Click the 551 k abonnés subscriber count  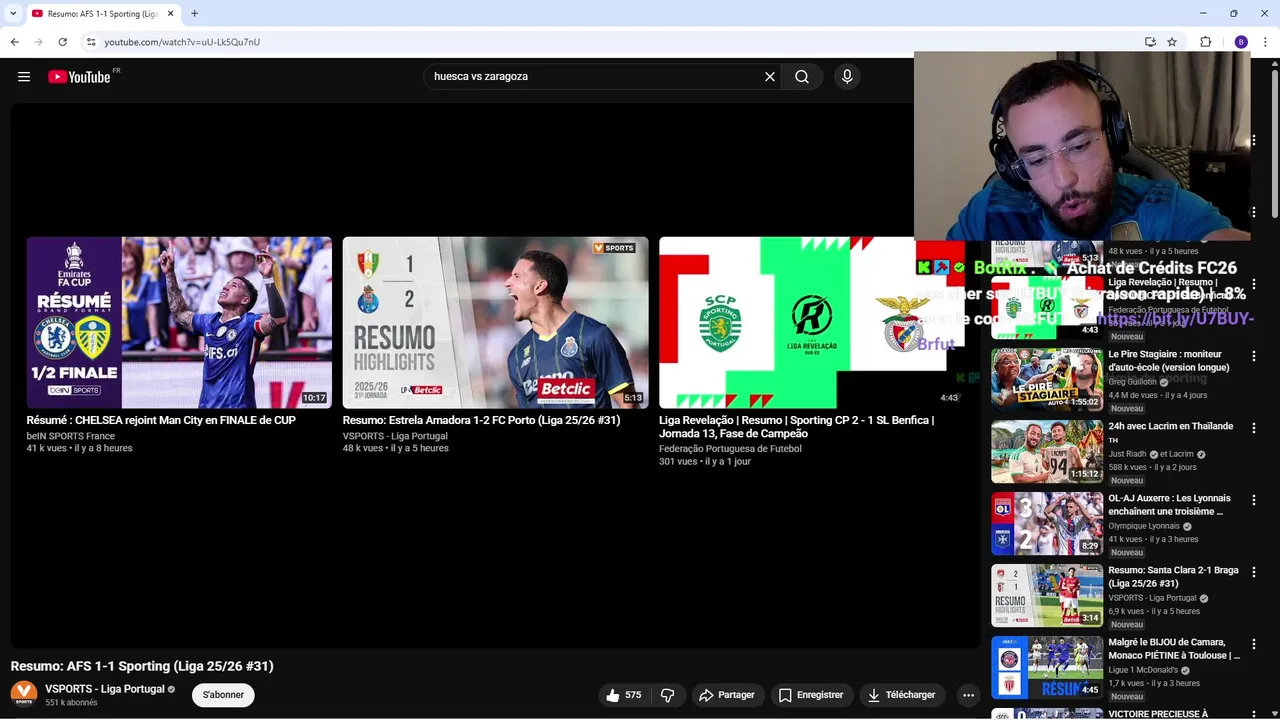pyautogui.click(x=71, y=703)
